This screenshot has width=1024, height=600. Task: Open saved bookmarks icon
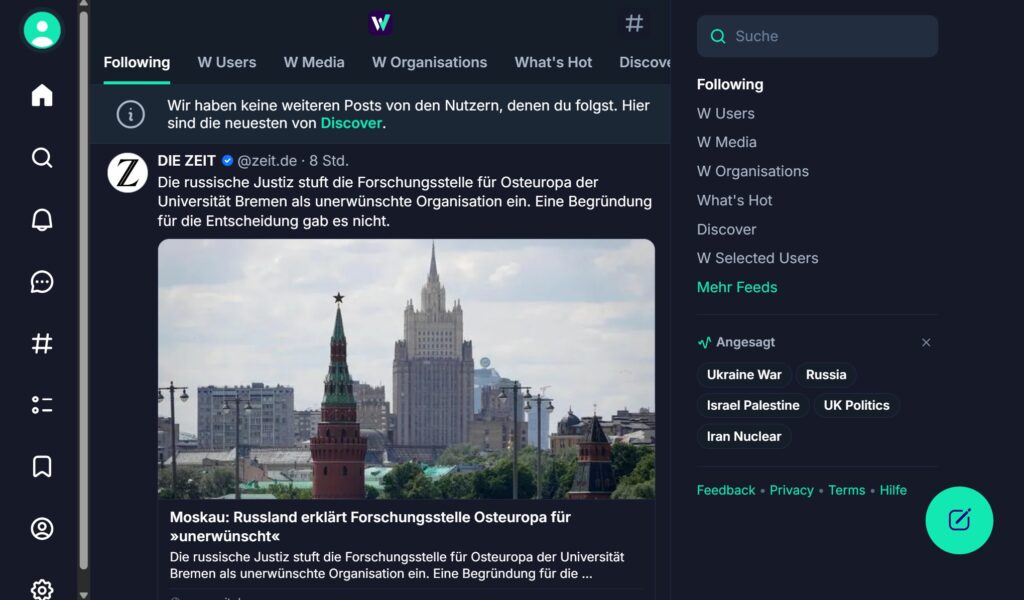tap(42, 467)
